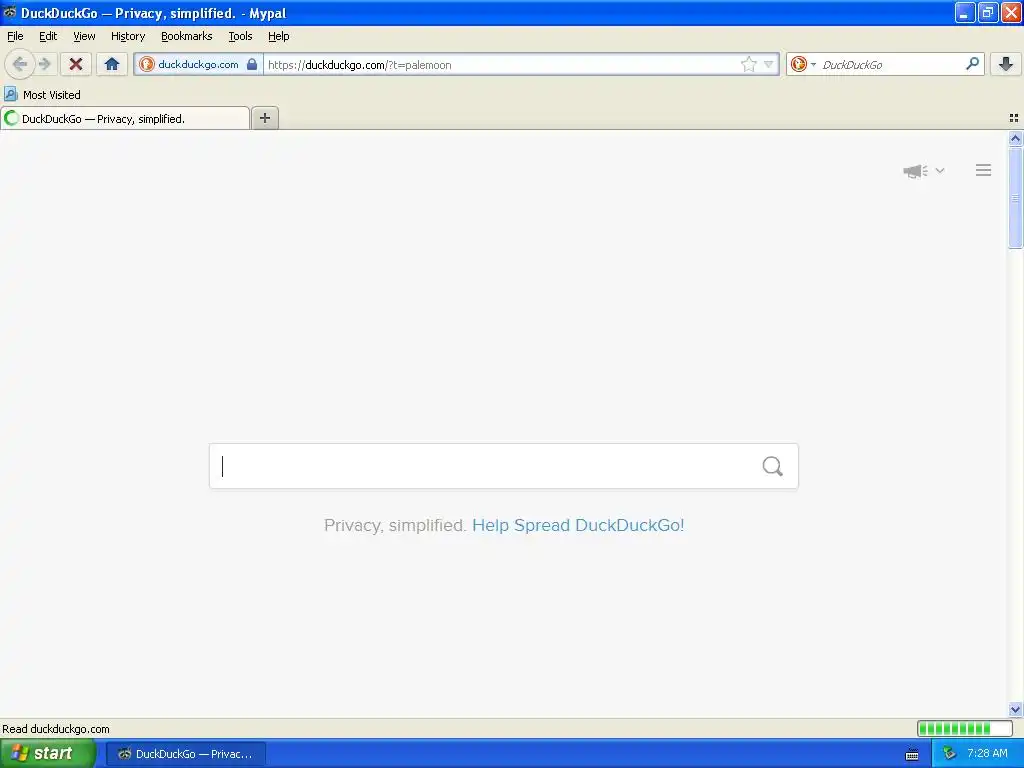
Task: Open the URL history dropdown arrow
Action: coord(769,64)
